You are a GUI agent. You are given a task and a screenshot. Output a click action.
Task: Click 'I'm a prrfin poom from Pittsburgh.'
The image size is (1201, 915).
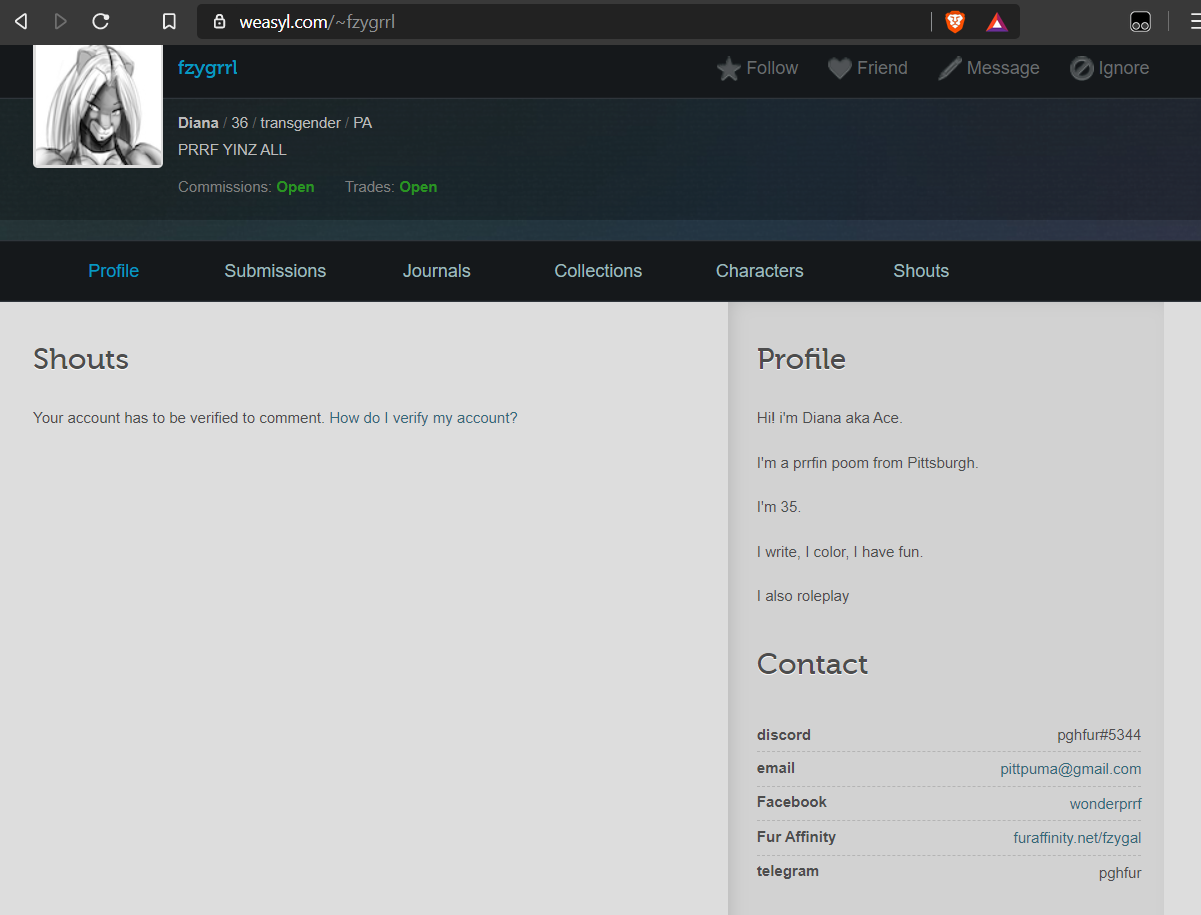[868, 463]
